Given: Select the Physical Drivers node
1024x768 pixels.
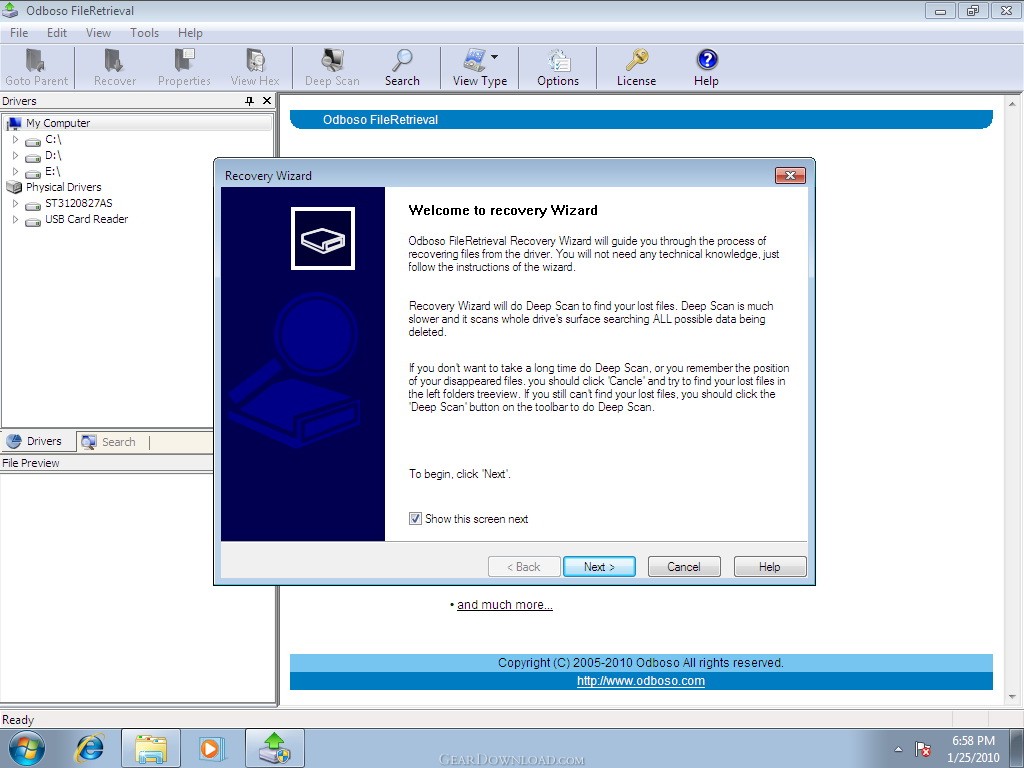Looking at the screenshot, I should 63,187.
